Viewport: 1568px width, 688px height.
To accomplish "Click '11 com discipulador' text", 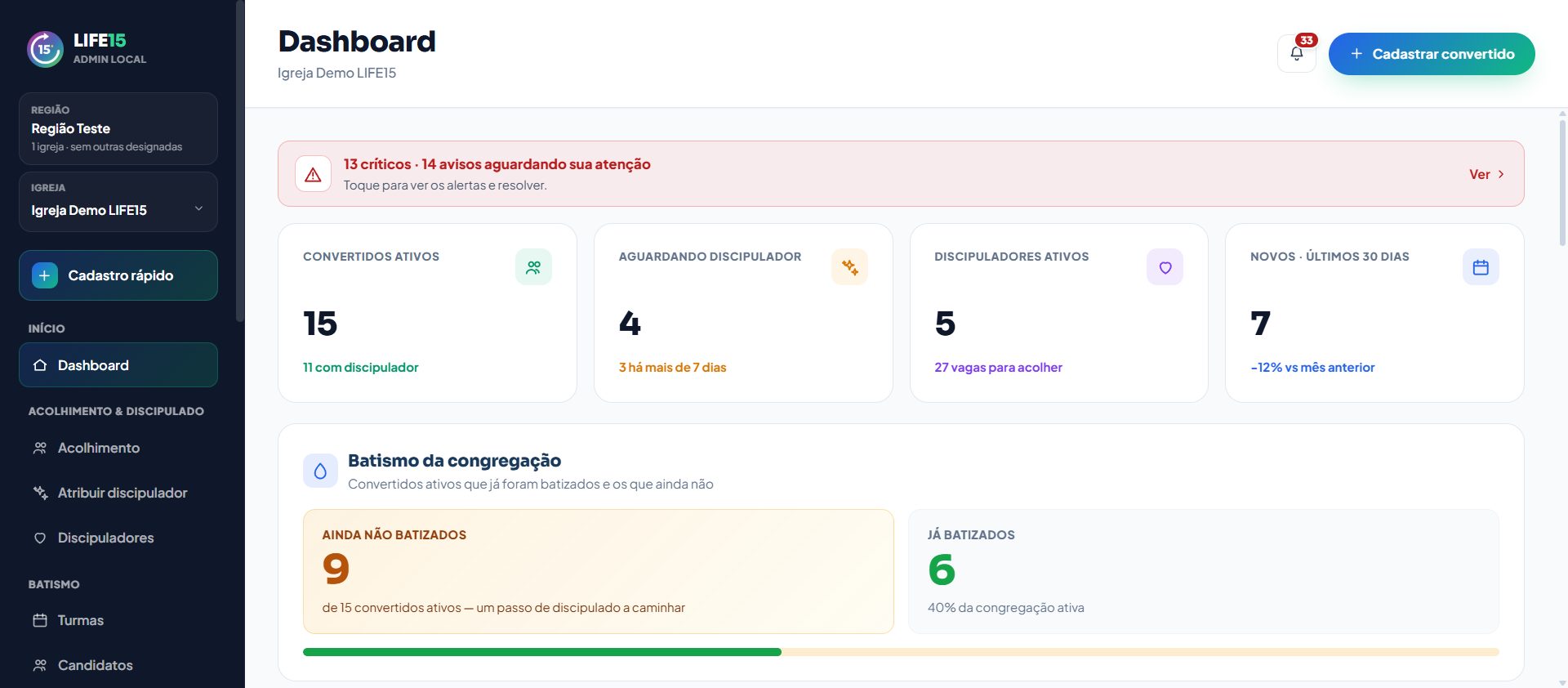I will (360, 368).
